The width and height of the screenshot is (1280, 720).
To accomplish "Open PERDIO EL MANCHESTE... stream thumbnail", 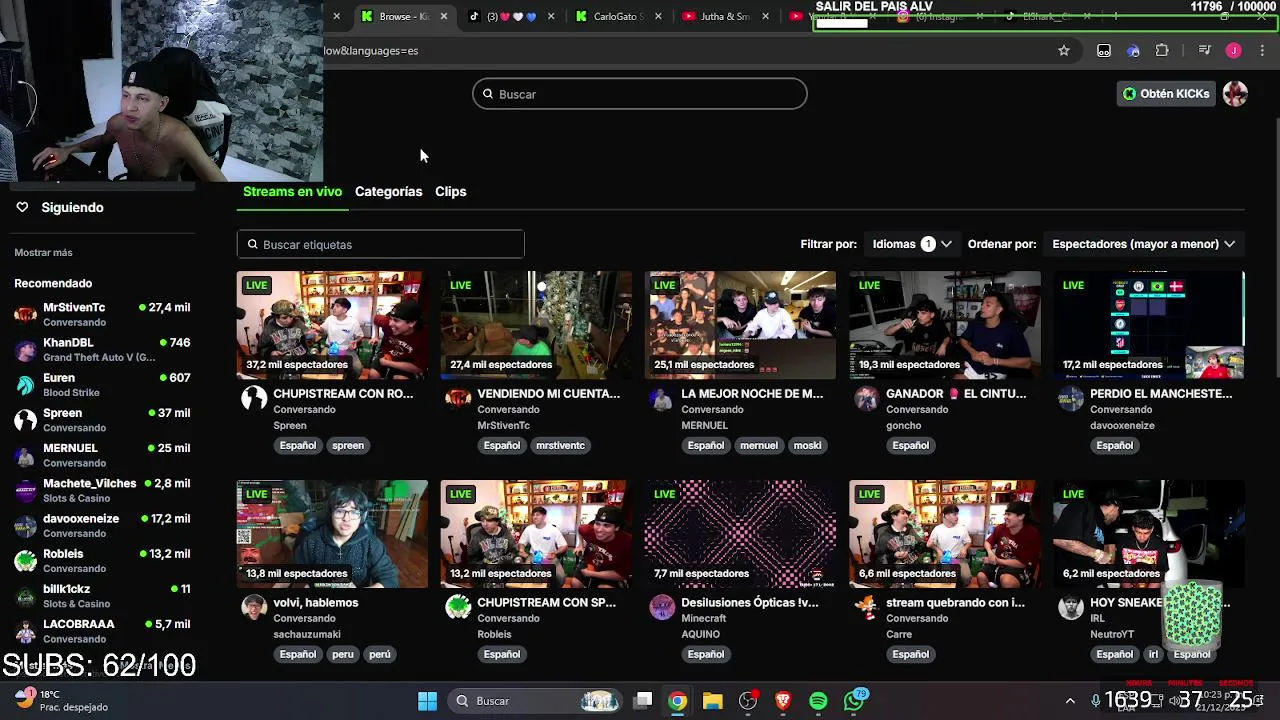I will (1148, 325).
